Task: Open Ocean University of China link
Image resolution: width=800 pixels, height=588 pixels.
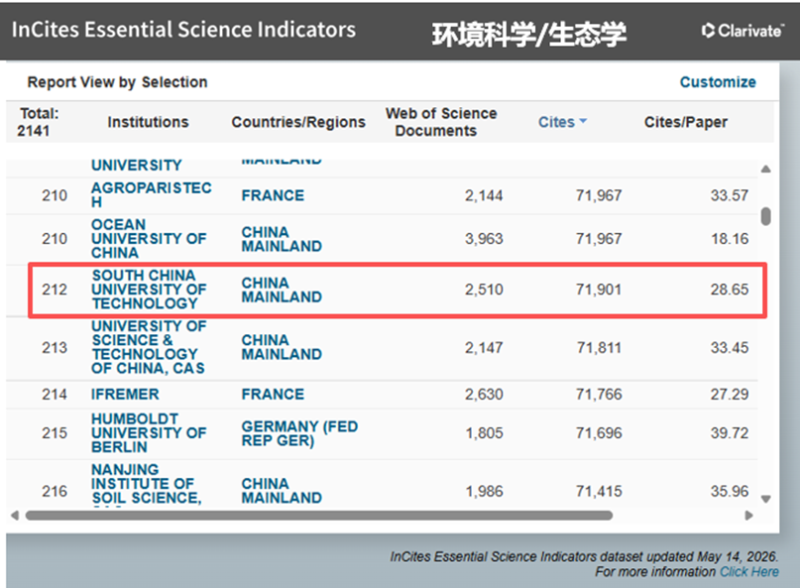Action: pos(148,238)
